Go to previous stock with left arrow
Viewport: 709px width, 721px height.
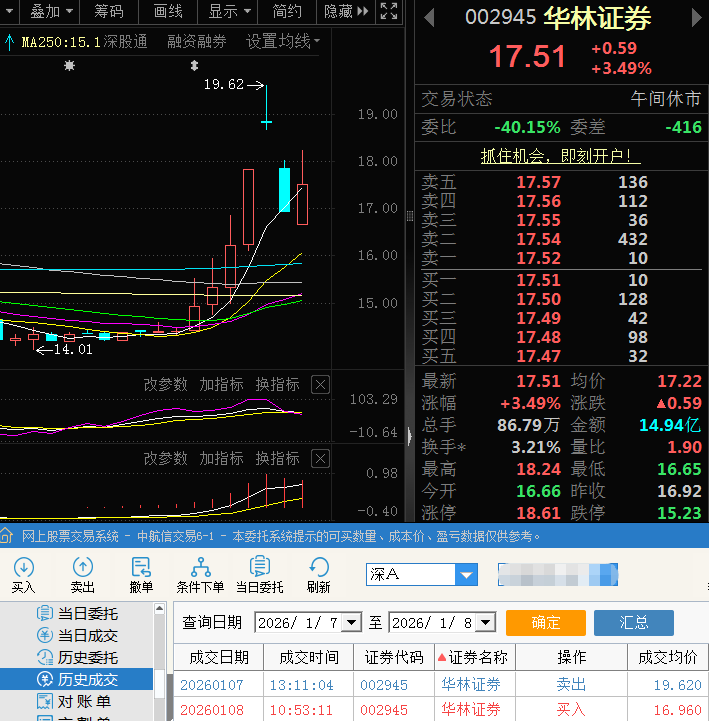pyautogui.click(x=429, y=18)
